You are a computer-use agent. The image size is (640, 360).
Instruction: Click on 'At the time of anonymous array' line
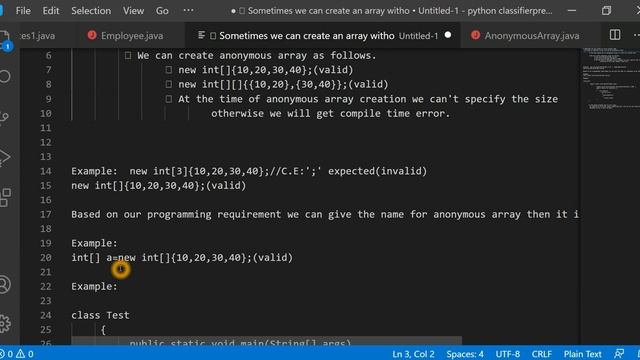368,99
